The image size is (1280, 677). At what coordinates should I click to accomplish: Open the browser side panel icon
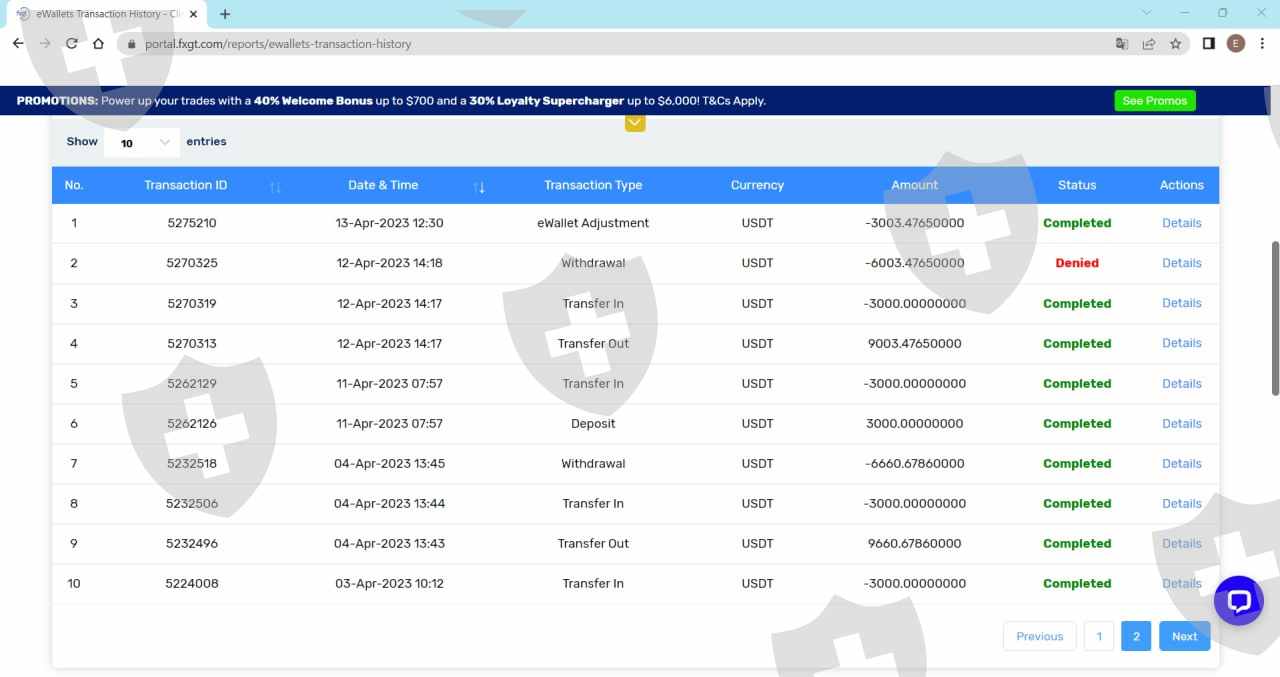1209,44
